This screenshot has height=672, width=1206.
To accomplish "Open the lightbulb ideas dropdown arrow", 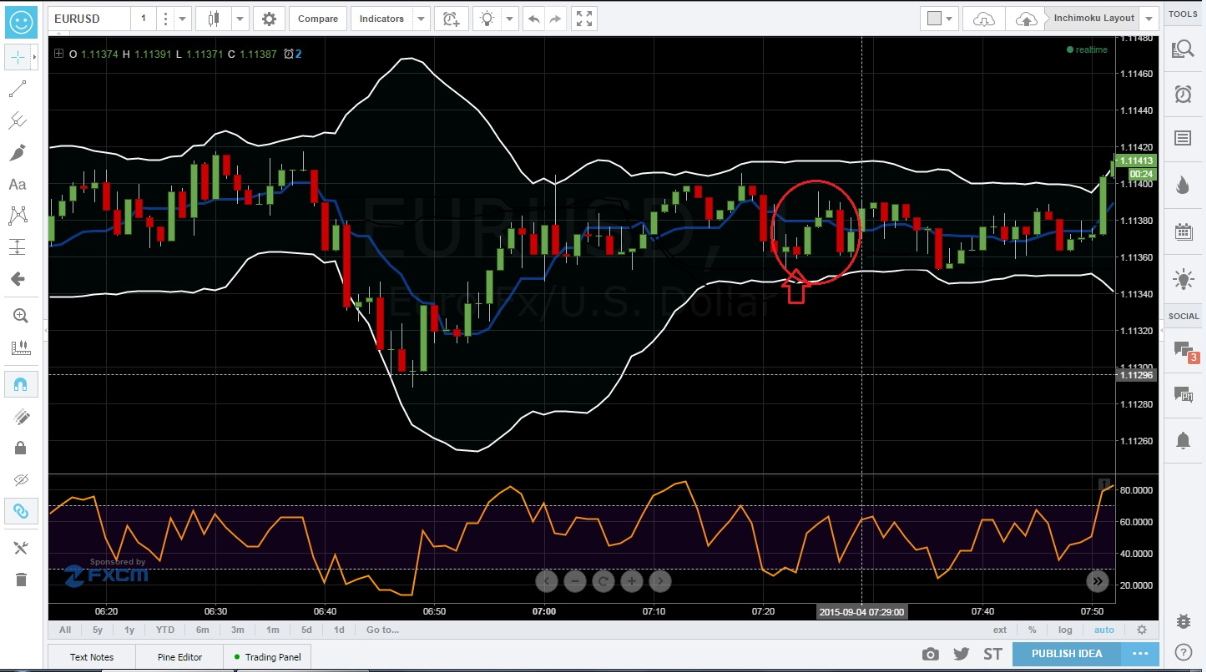I will click(x=510, y=18).
